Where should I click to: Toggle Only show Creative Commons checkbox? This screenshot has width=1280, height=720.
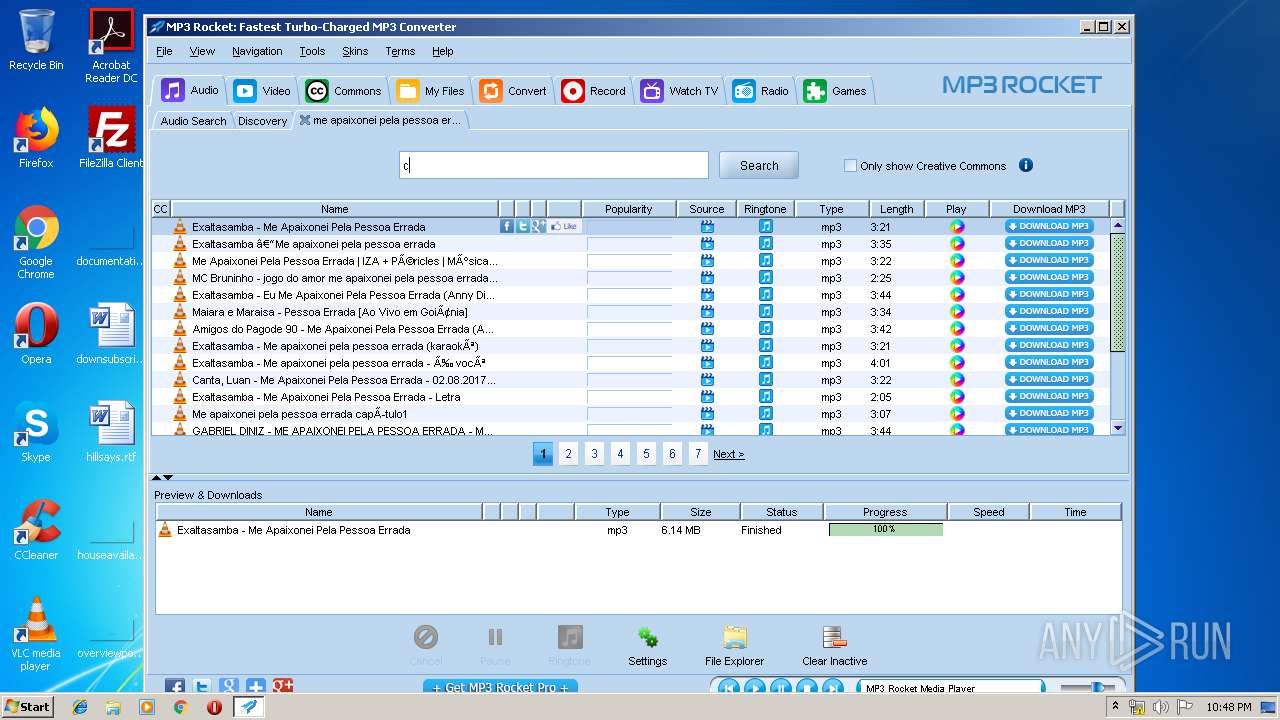(x=850, y=166)
